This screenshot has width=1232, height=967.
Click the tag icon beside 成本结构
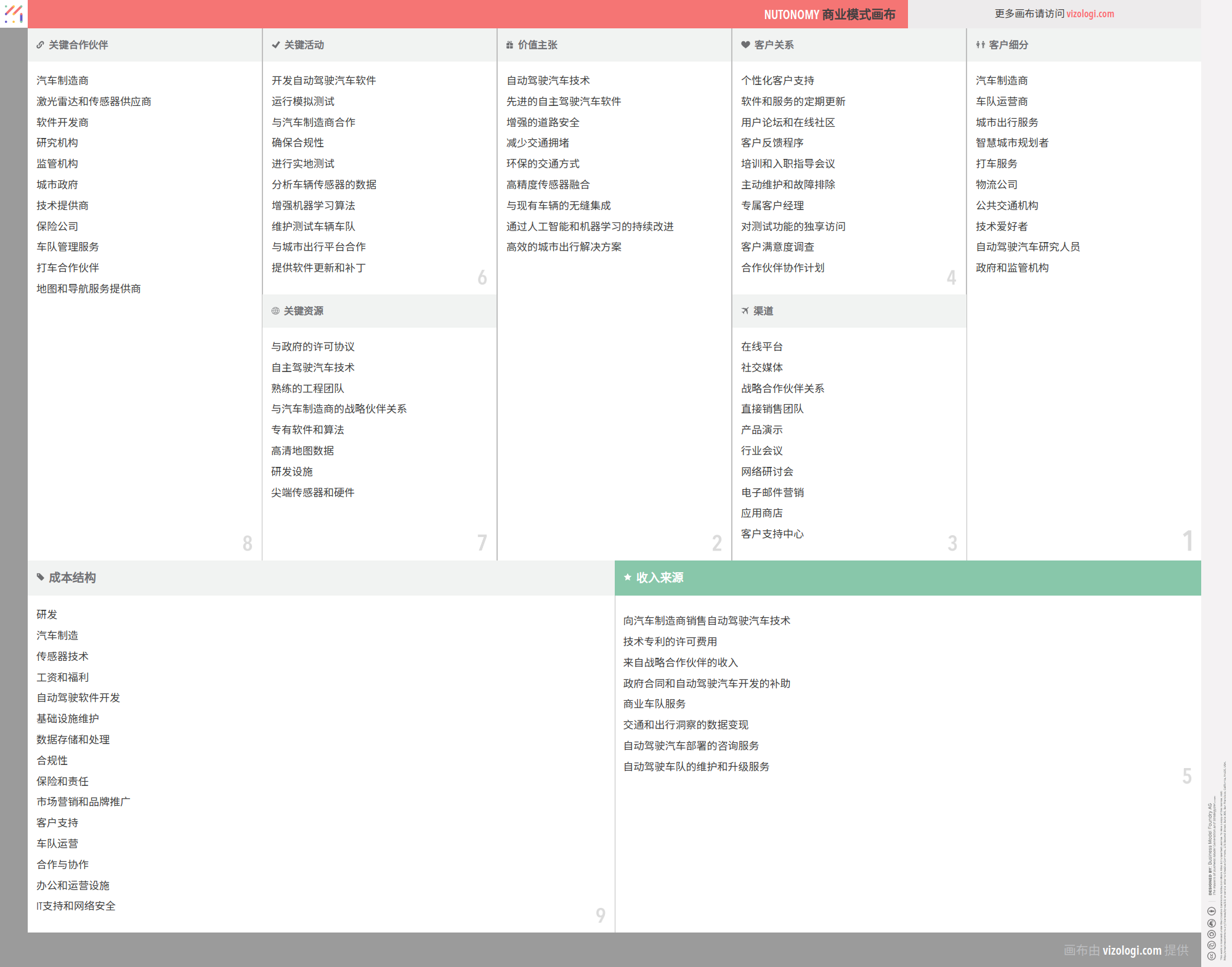41,578
